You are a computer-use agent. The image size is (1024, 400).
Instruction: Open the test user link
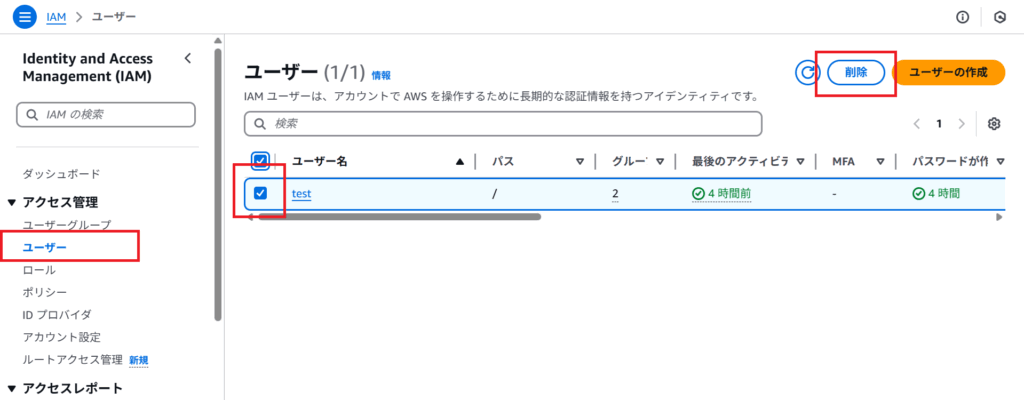[x=302, y=194]
